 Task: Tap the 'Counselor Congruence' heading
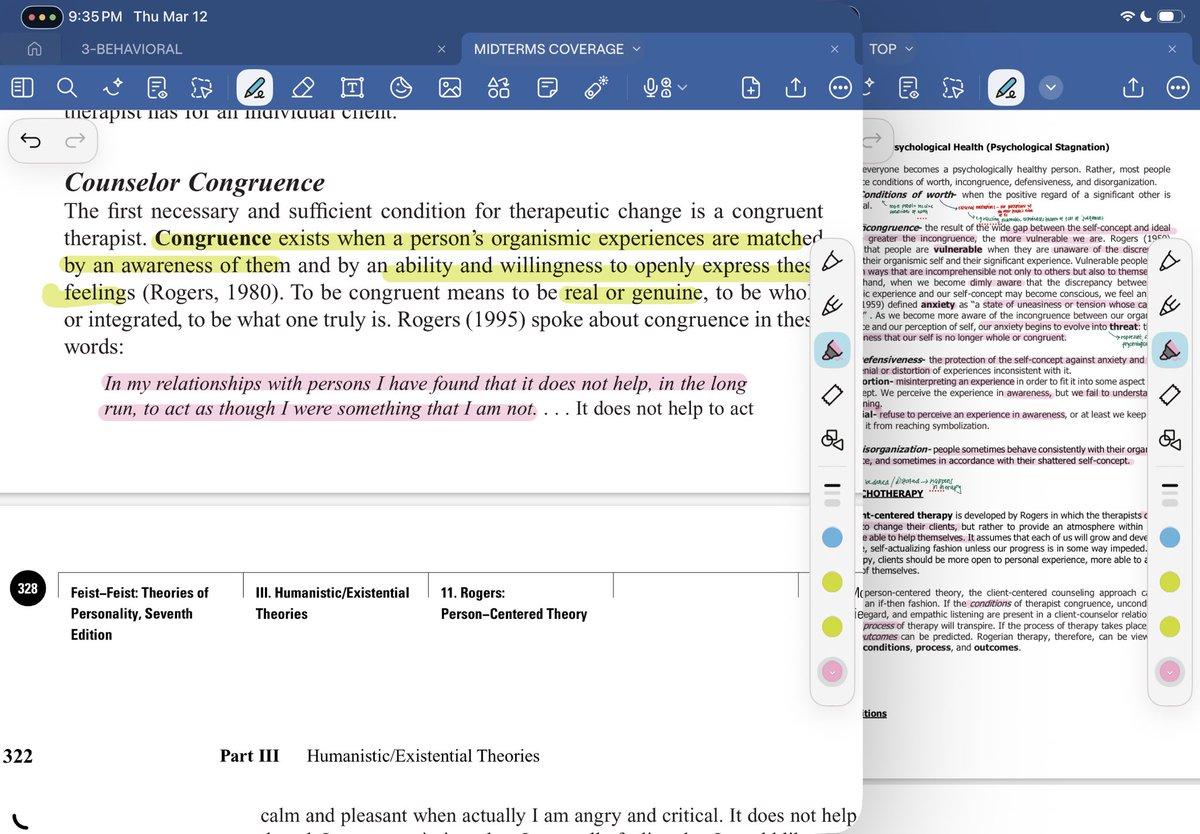195,183
